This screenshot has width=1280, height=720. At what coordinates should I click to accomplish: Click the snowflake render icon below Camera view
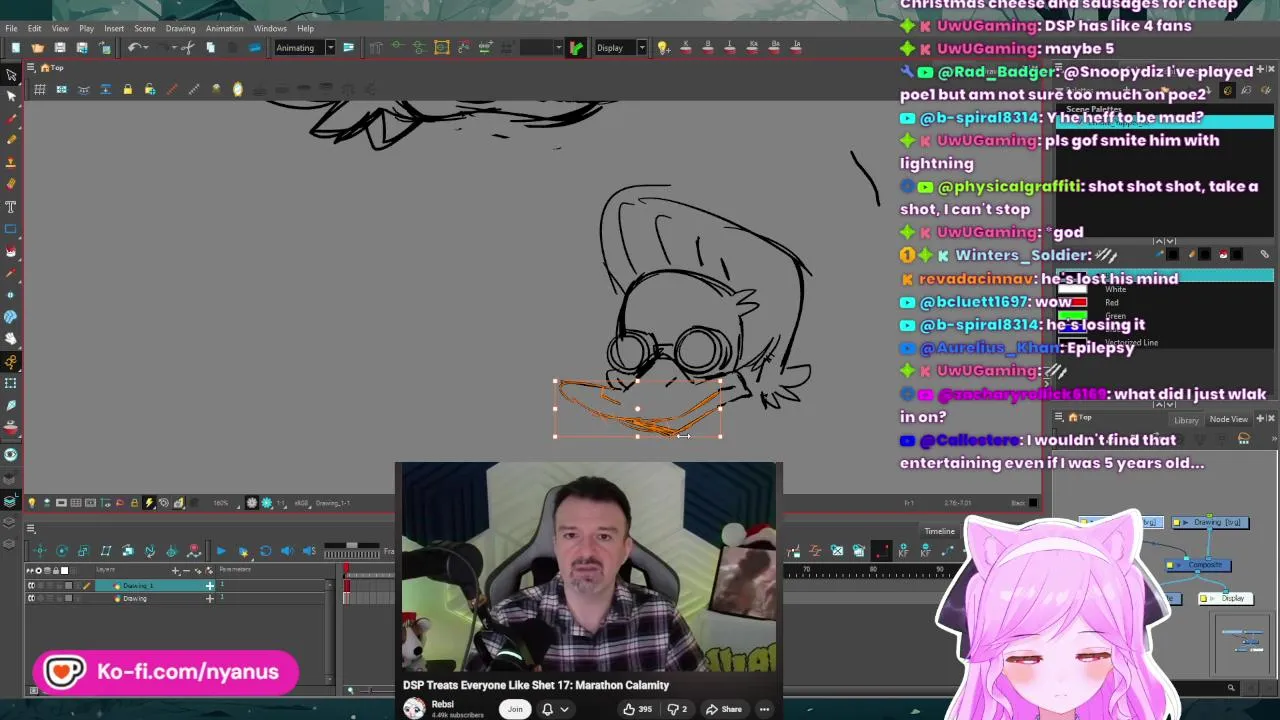click(267, 502)
